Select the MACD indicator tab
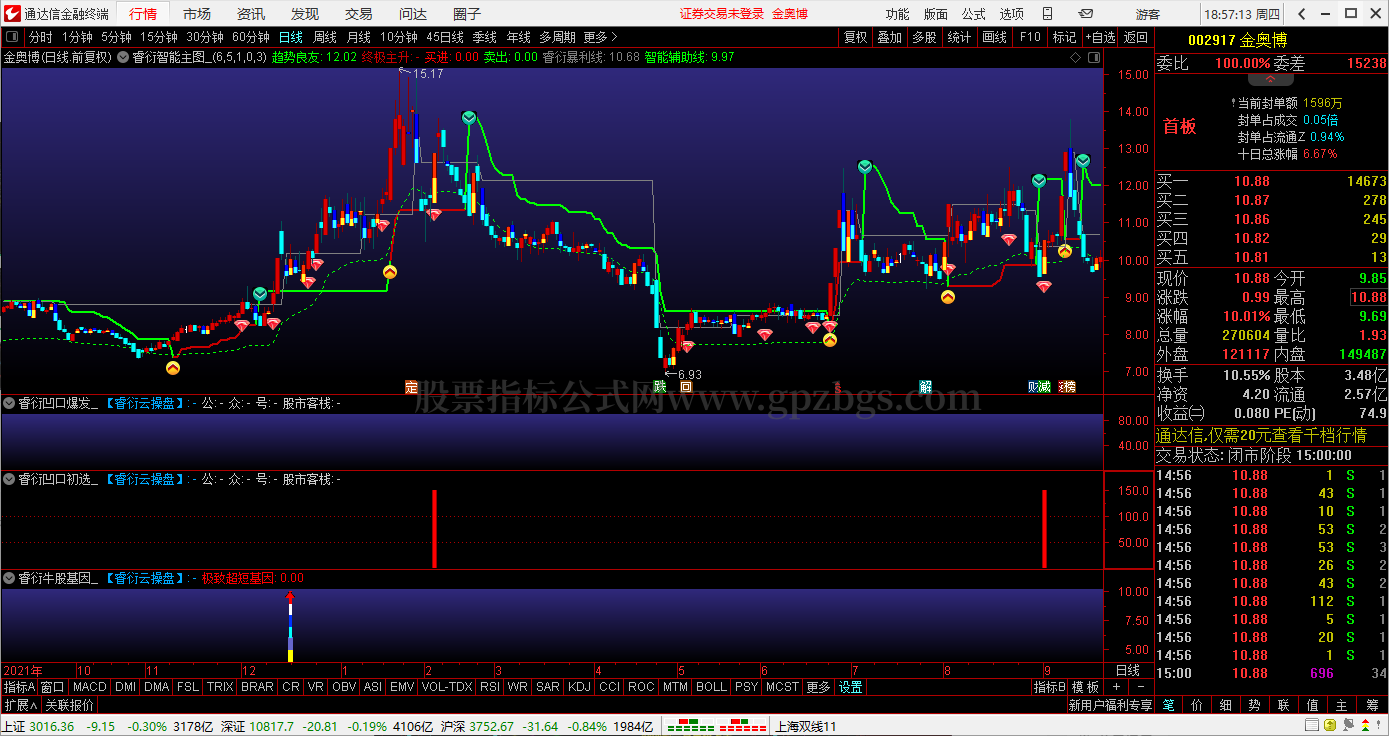Viewport: 1389px width, 736px height. 89,687
